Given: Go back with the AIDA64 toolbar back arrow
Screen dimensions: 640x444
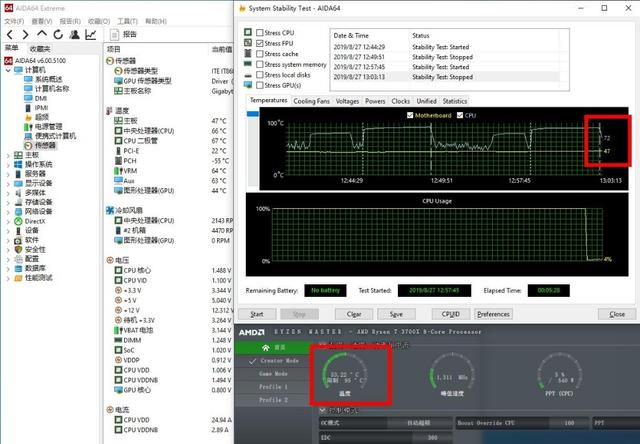Looking at the screenshot, I should point(10,35).
